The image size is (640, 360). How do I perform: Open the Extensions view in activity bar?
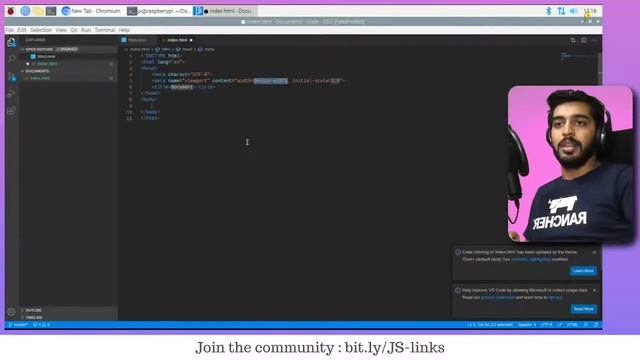pos(11,111)
